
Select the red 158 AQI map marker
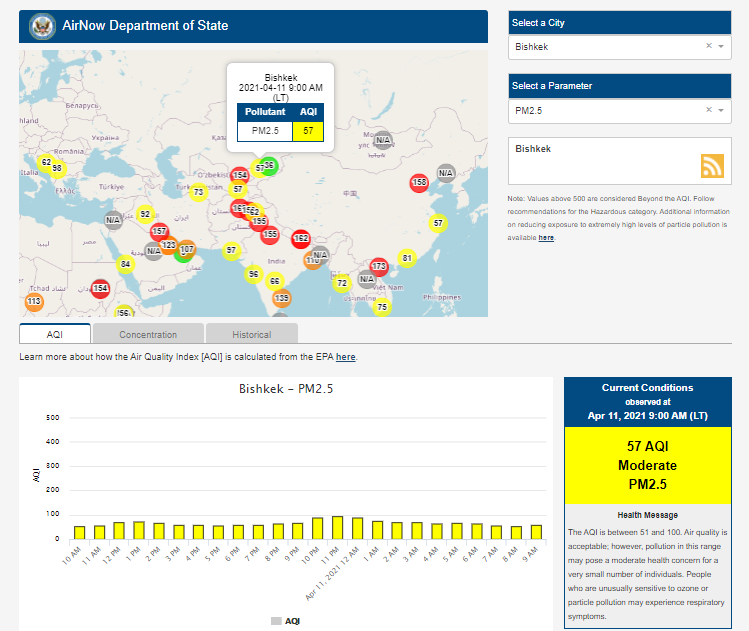[x=419, y=182]
